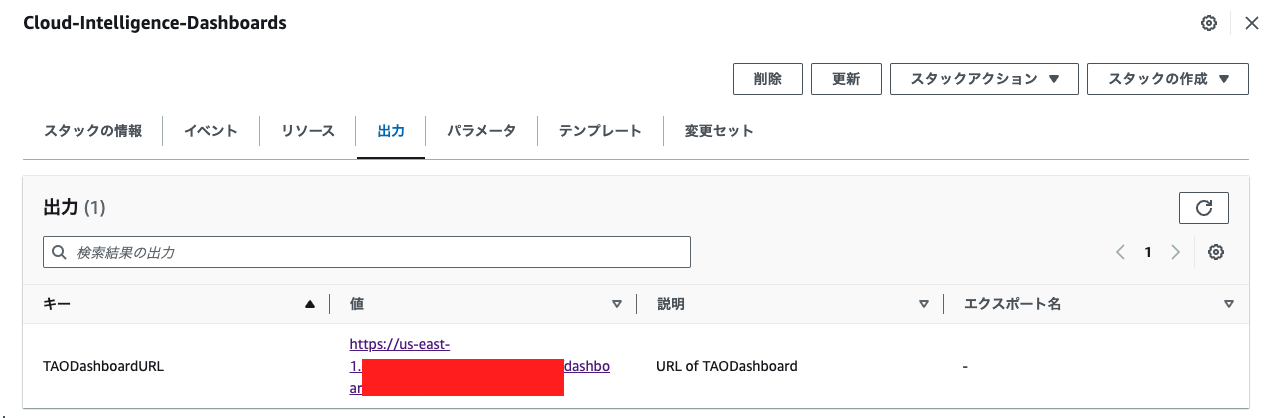
Task: Click the search magnifier icon
Action: click(60, 253)
